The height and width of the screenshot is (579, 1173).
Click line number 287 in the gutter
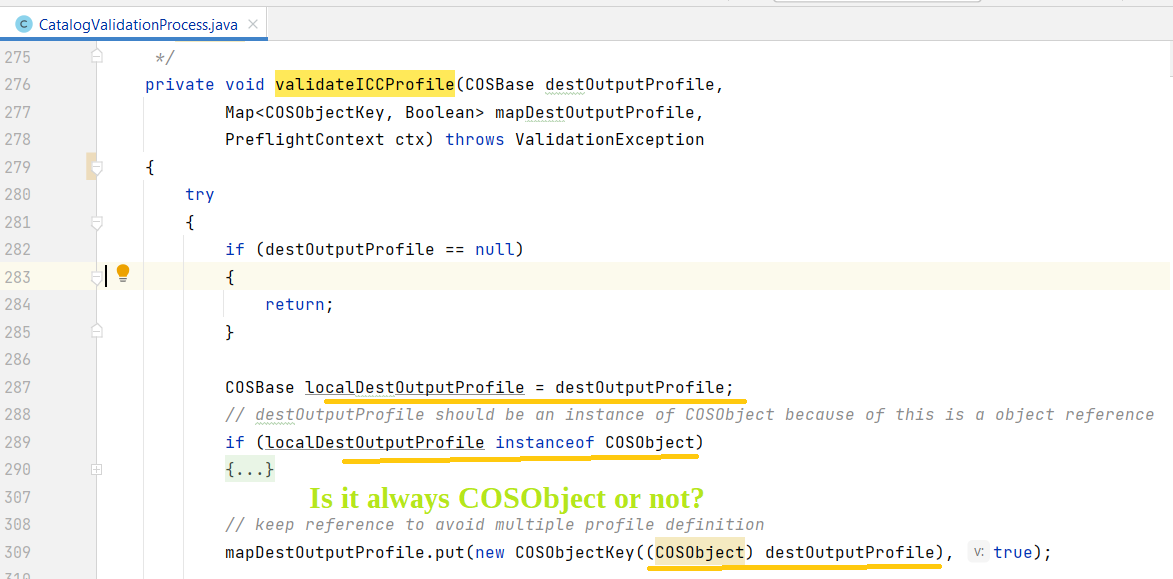(16, 387)
